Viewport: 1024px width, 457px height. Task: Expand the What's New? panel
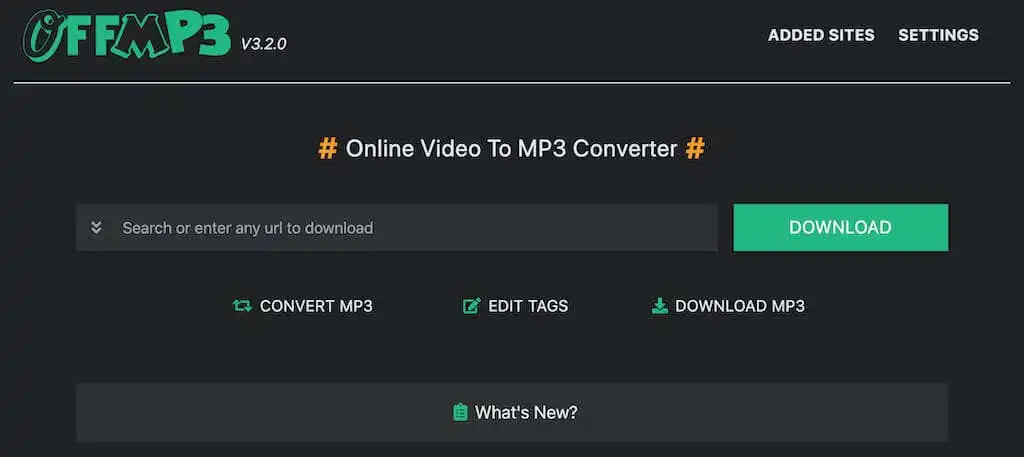(x=512, y=412)
